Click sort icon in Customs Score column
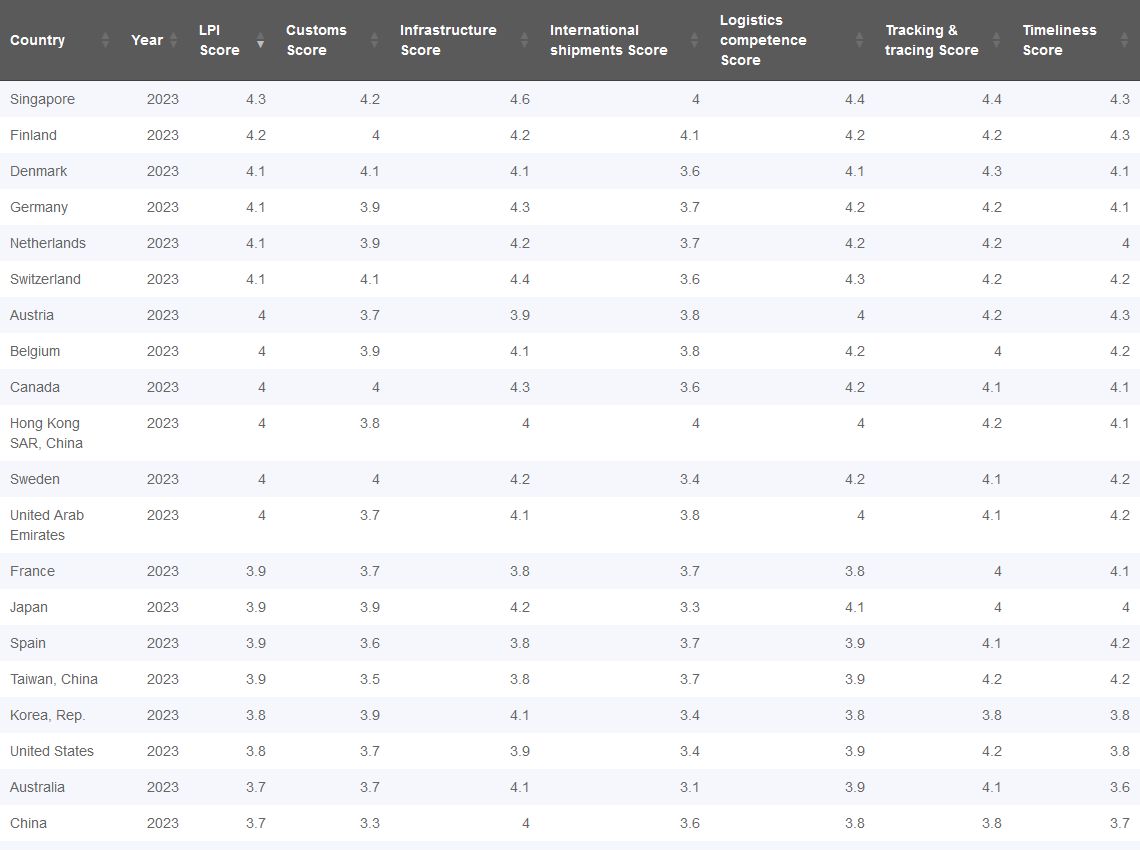1140x850 pixels. click(x=374, y=40)
